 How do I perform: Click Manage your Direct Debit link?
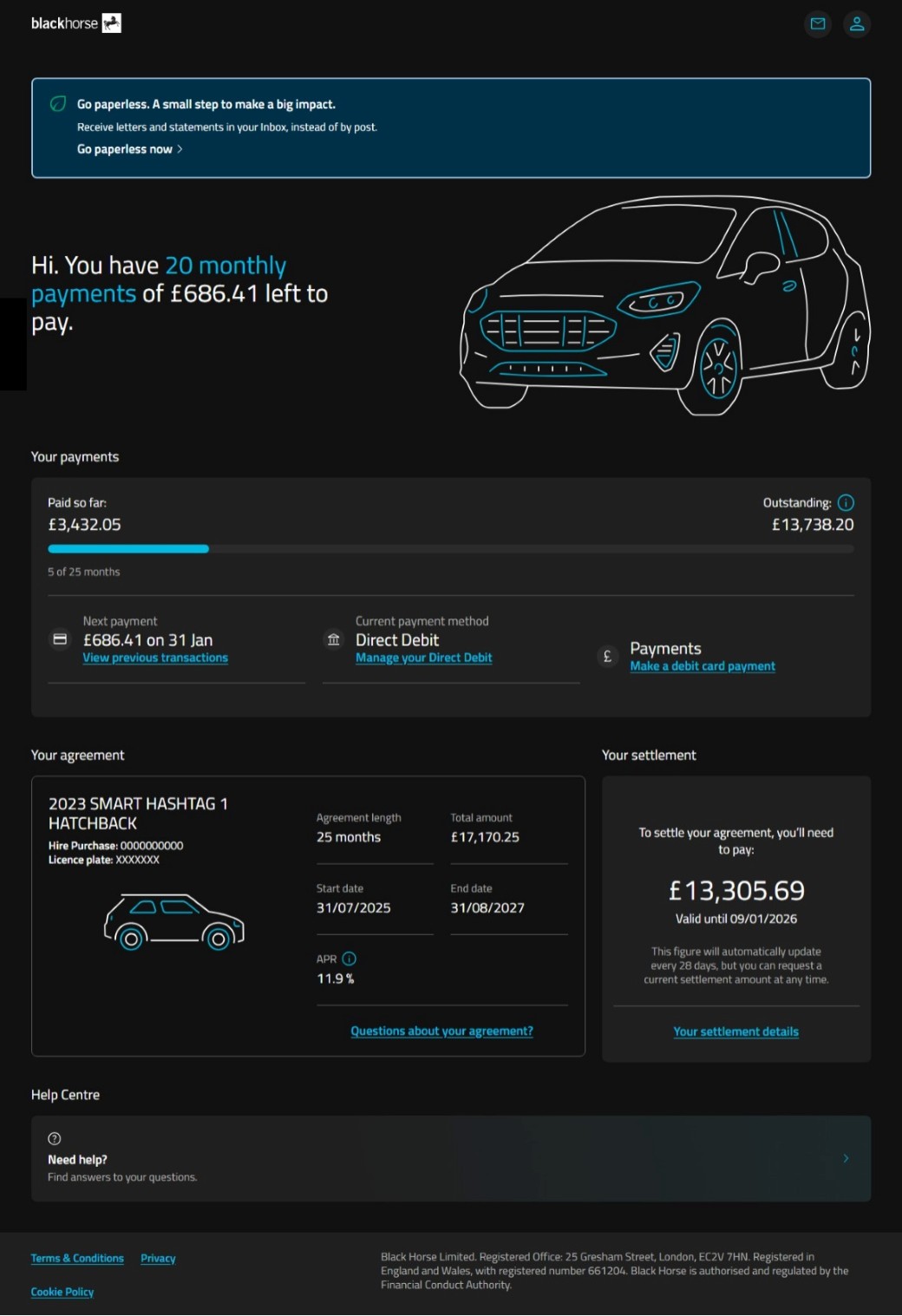click(x=423, y=658)
